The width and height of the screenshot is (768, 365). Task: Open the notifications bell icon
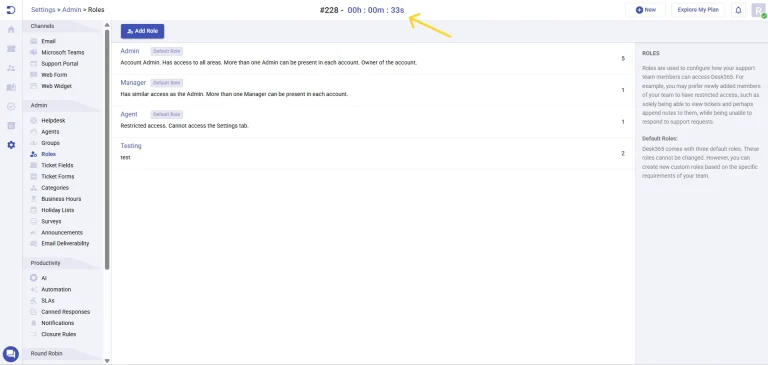coord(738,10)
